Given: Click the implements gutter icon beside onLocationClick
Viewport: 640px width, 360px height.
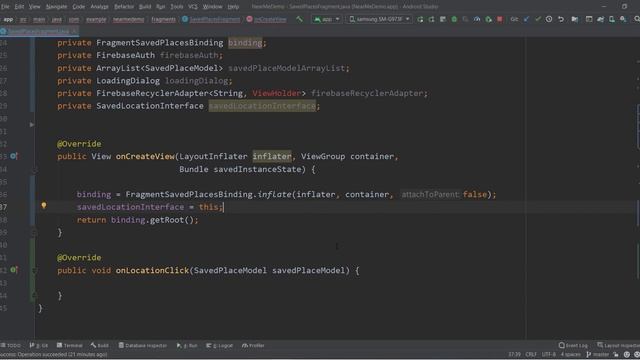Looking at the screenshot, I should [x=13, y=270].
